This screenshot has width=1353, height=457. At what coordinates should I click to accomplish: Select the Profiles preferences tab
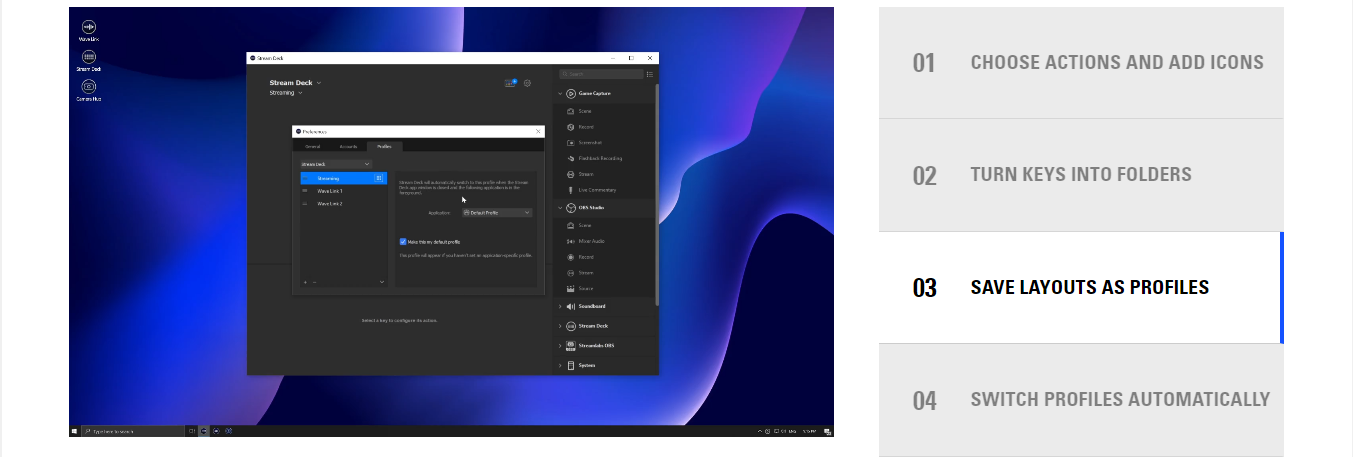click(384, 146)
